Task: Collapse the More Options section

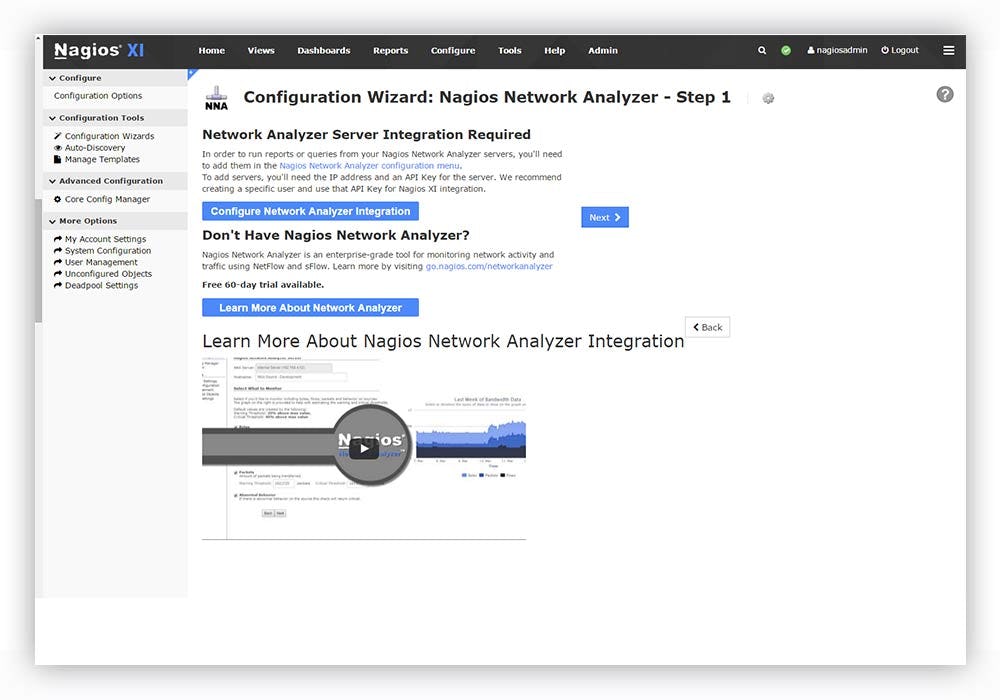Action: click(52, 221)
